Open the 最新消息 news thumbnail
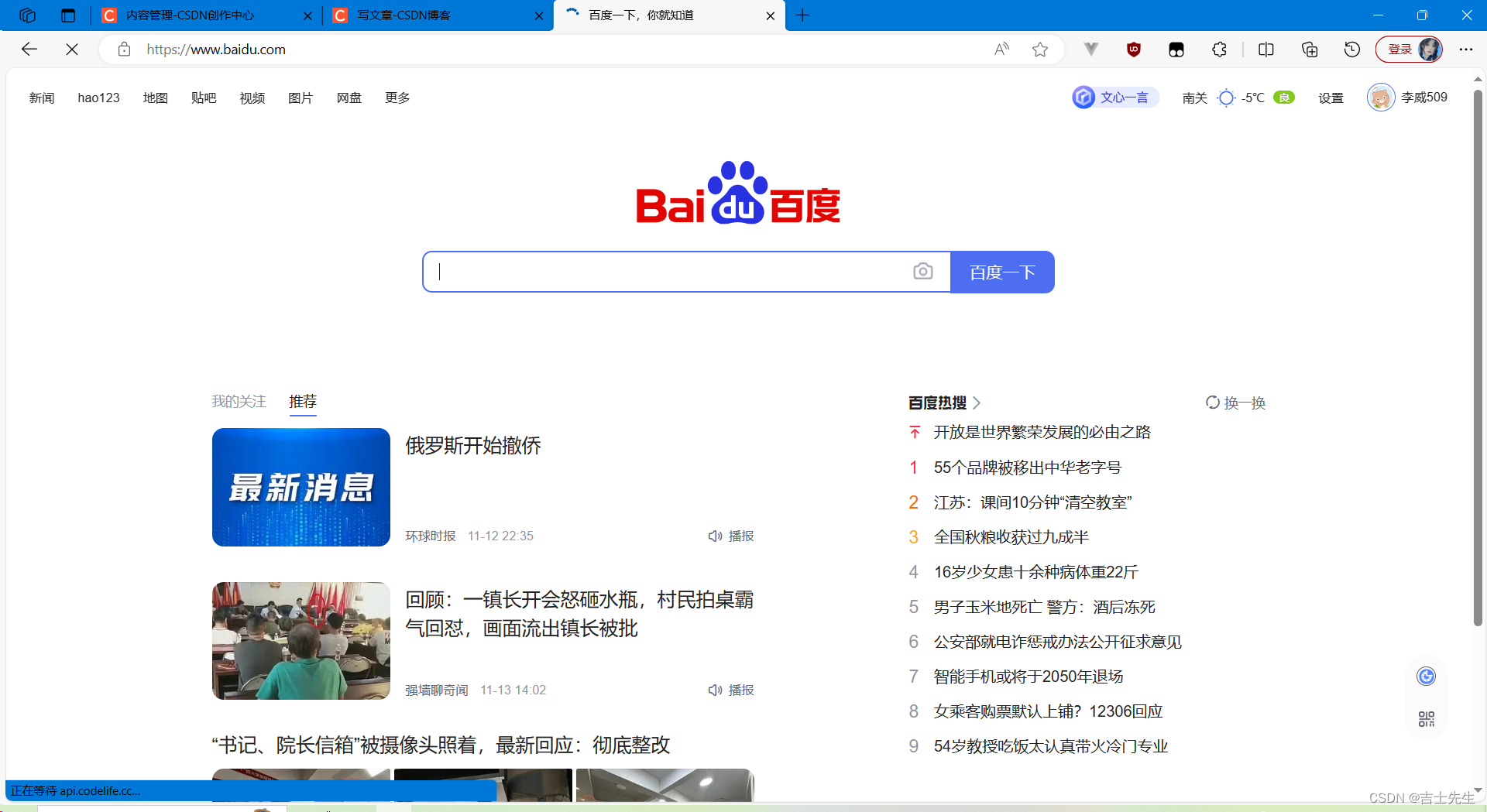1487x812 pixels. 301,487
